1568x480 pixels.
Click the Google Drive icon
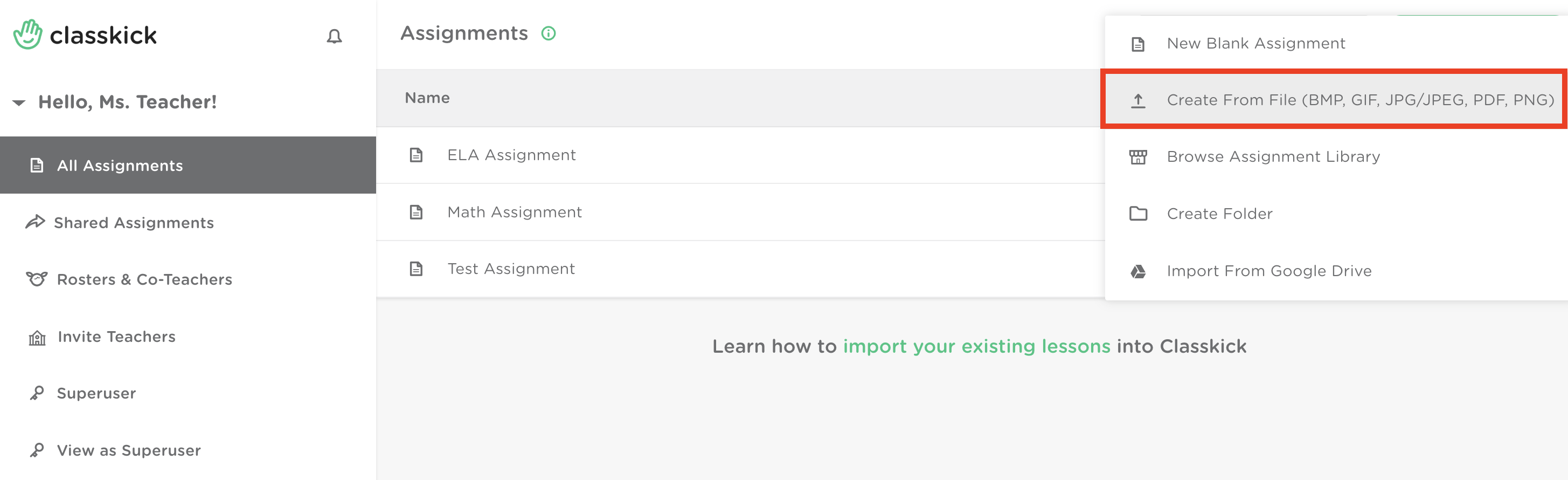(x=1138, y=271)
